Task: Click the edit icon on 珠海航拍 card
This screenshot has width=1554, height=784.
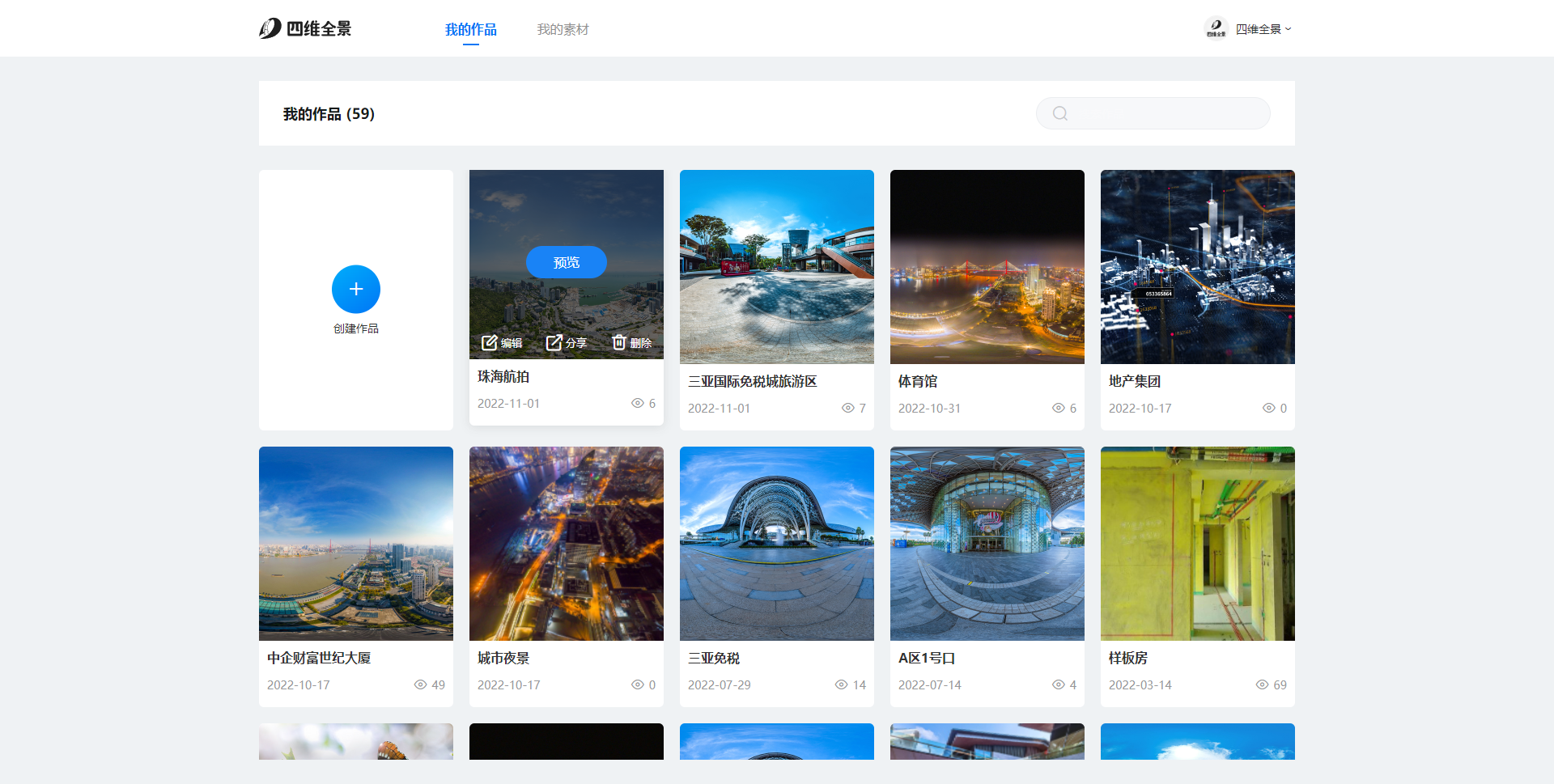Action: coord(489,343)
